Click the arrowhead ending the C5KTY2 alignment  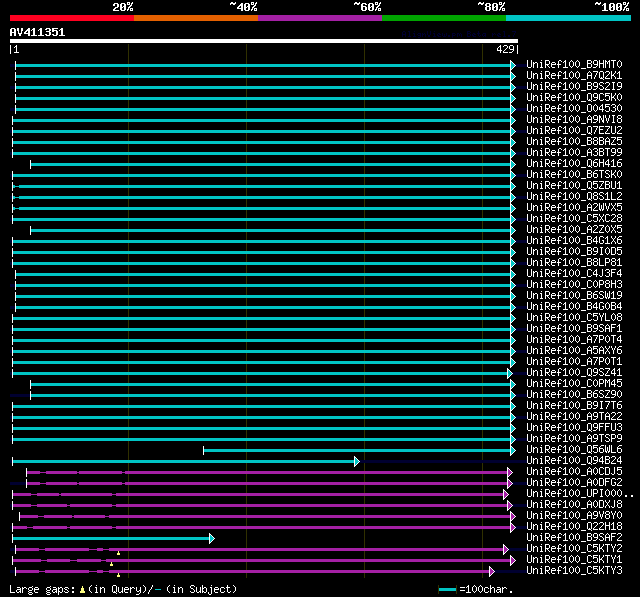506,549
